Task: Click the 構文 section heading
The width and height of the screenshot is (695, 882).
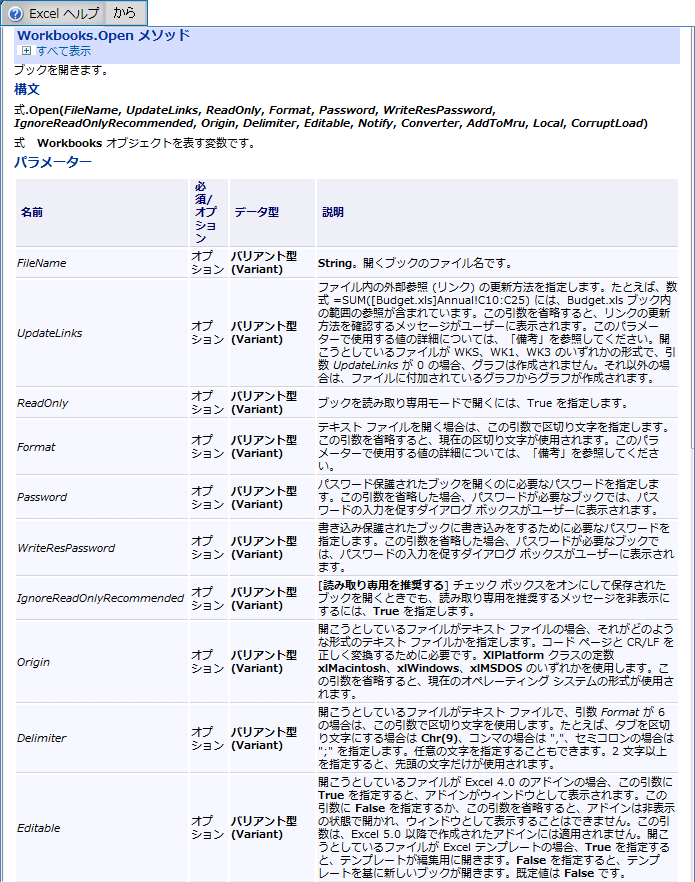Action: [26, 89]
